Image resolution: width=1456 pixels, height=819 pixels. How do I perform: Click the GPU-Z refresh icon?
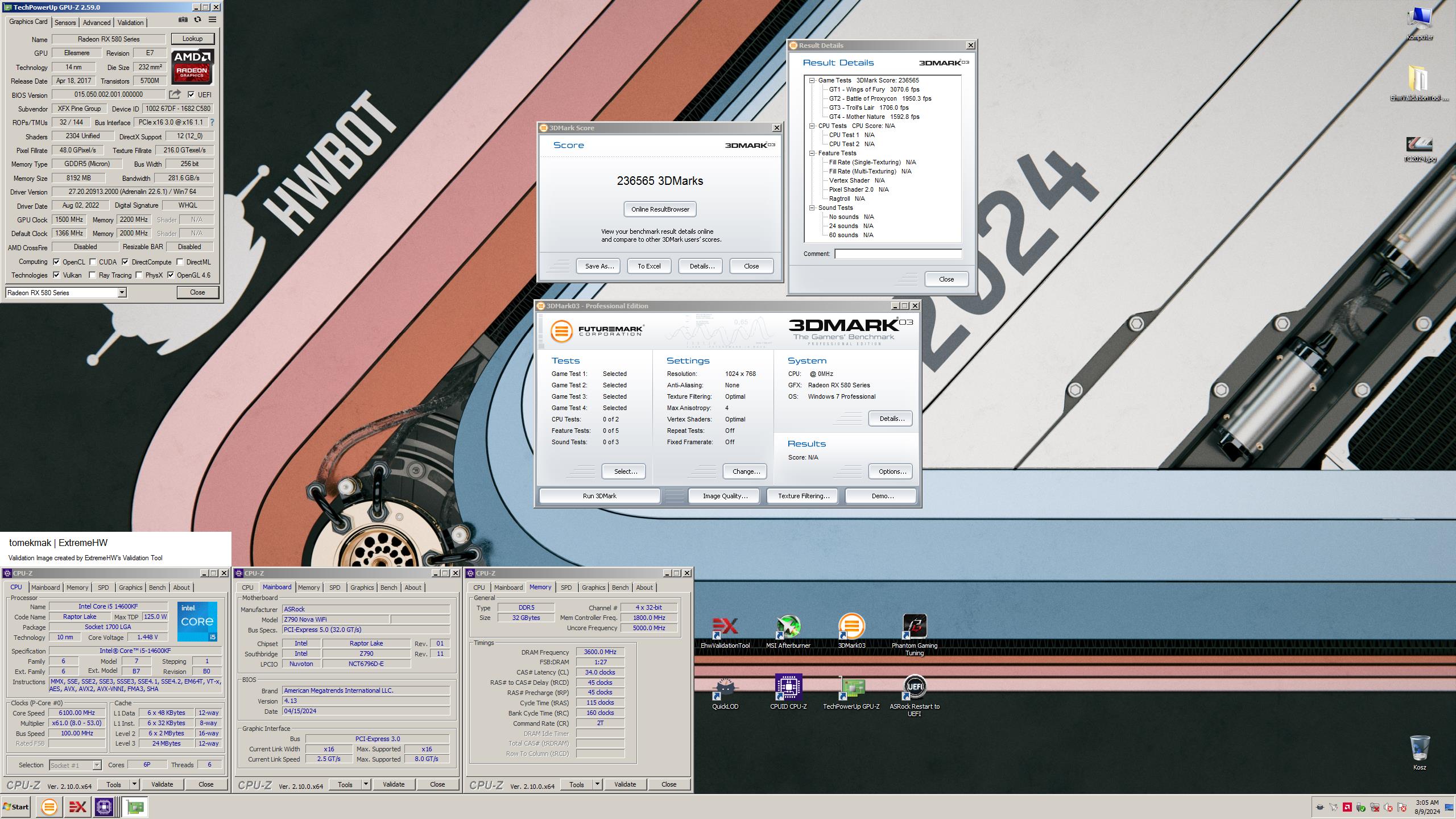click(x=197, y=20)
